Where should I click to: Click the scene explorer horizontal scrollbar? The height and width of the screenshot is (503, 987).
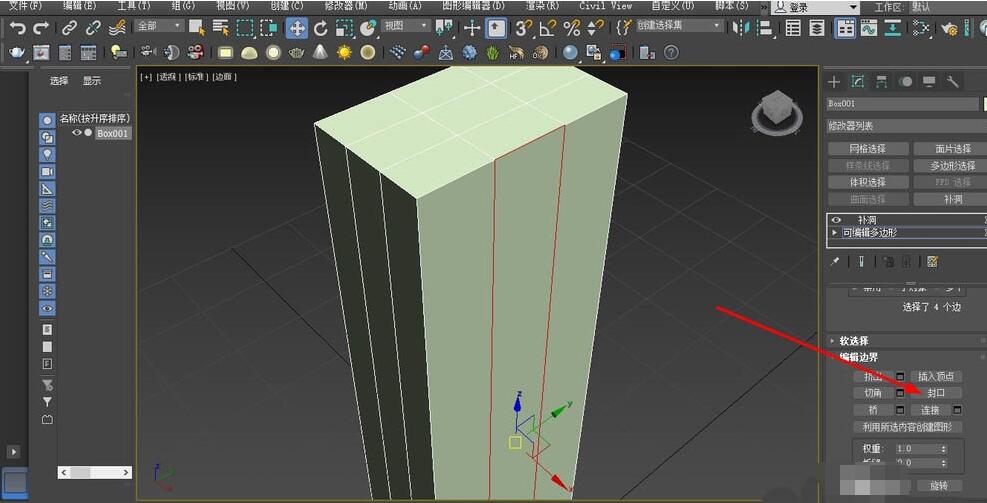coord(94,472)
